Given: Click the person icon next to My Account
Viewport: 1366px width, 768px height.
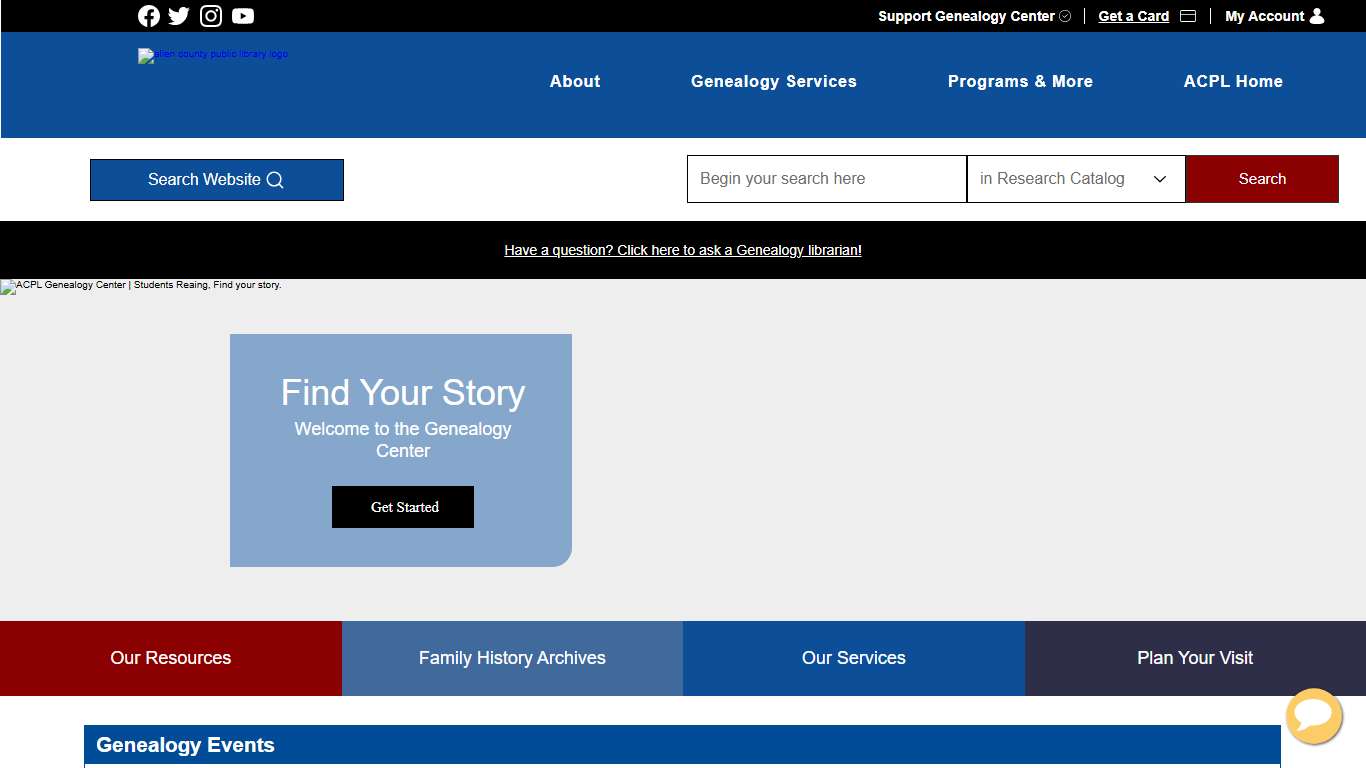Looking at the screenshot, I should [1317, 16].
